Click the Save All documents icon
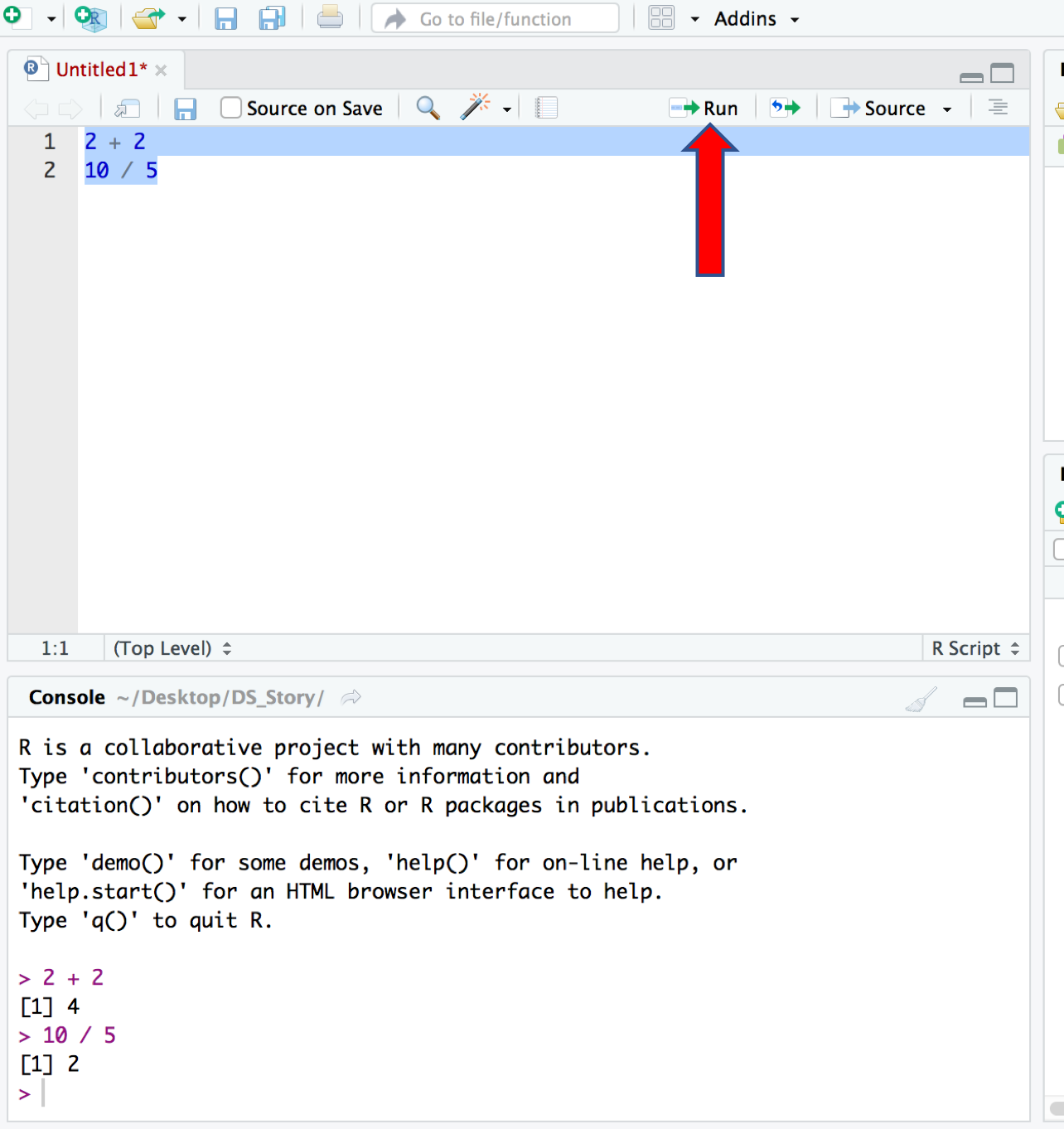Image resolution: width=1064 pixels, height=1129 pixels. (x=272, y=18)
